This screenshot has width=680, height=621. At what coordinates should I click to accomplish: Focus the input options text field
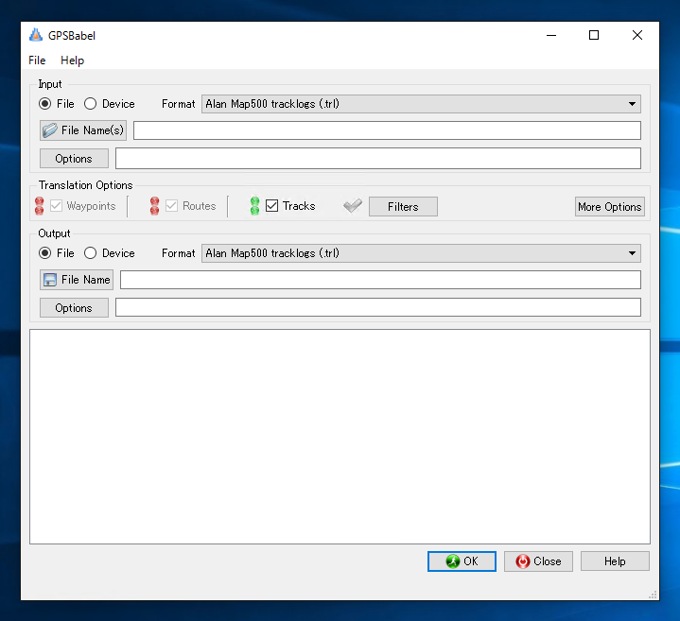pyautogui.click(x=378, y=158)
